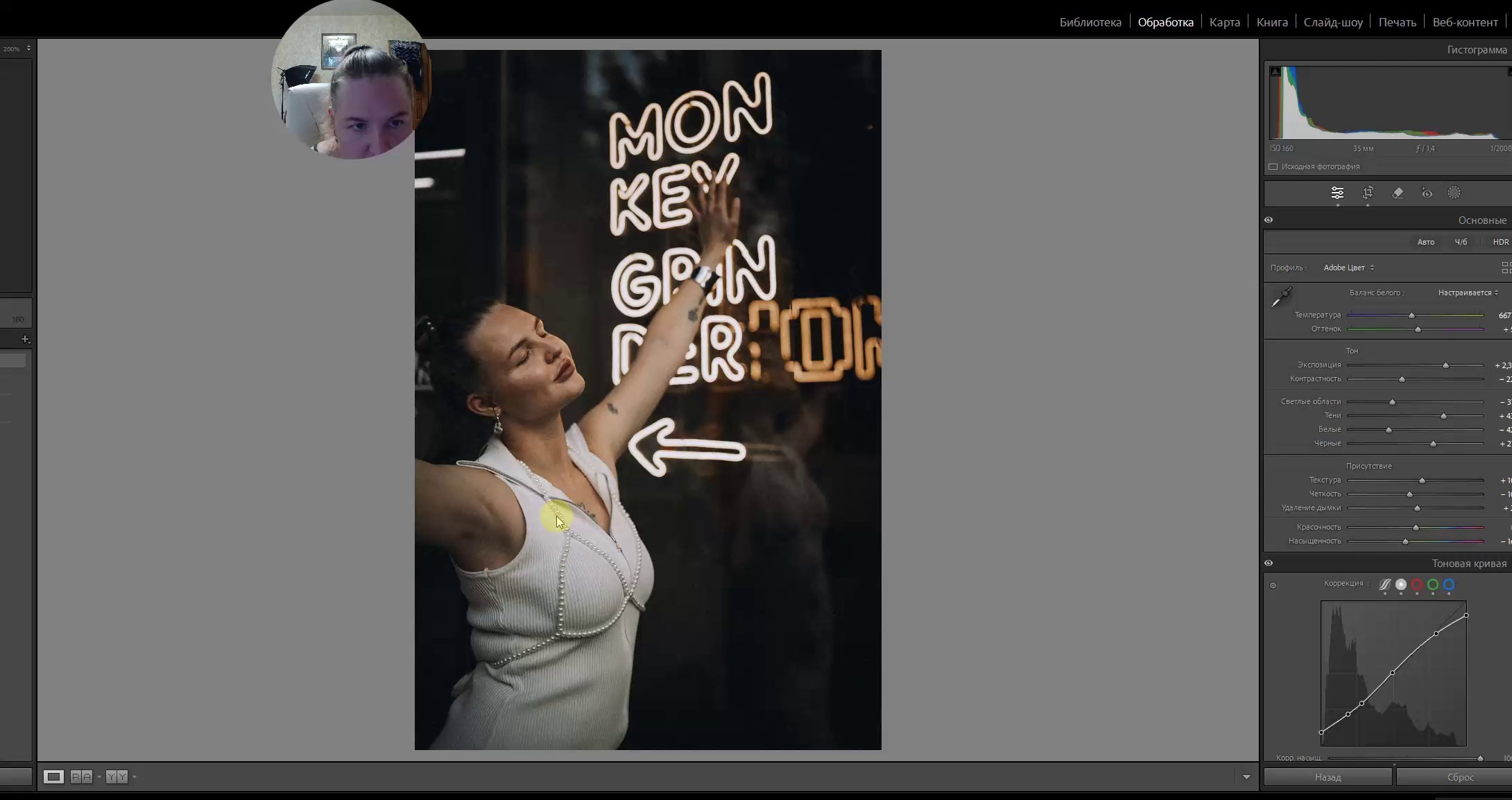Switch treatment to Ч/б black and white

click(1461, 242)
